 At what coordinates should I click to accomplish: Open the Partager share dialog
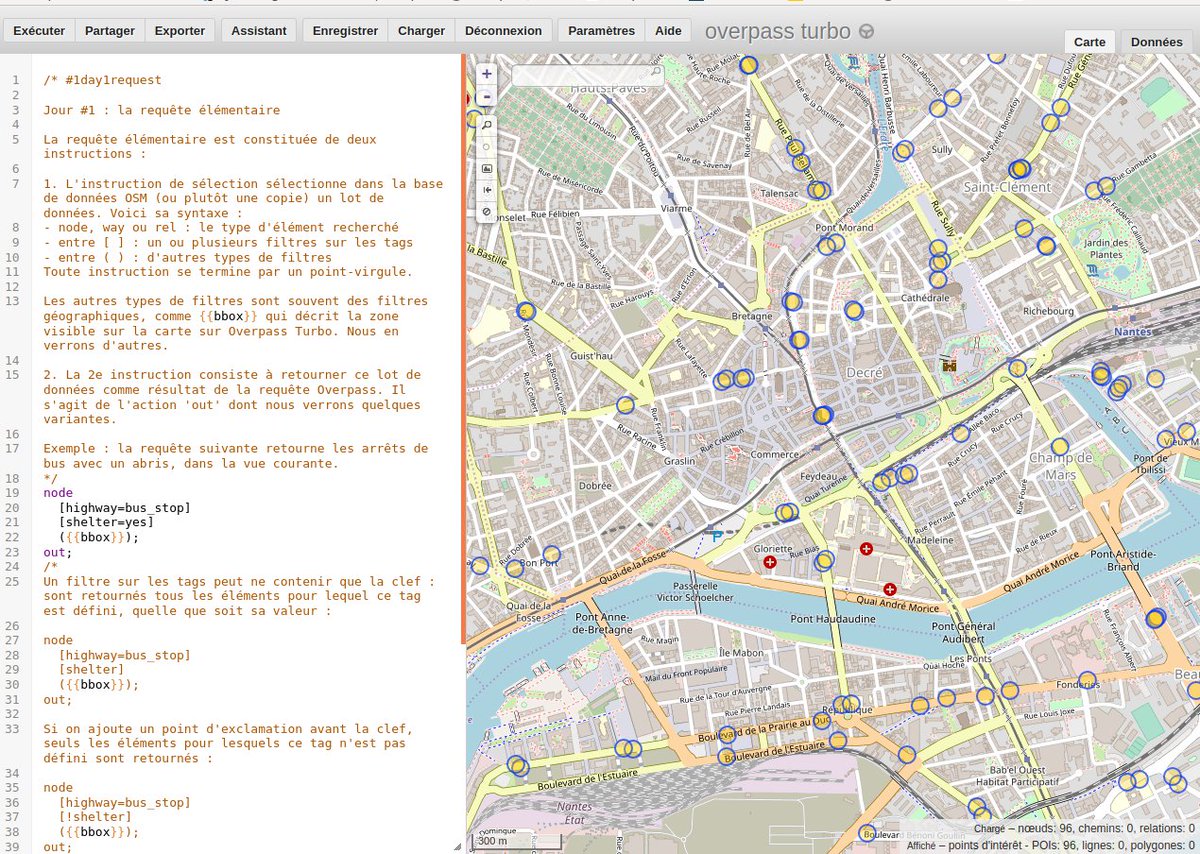coord(110,31)
